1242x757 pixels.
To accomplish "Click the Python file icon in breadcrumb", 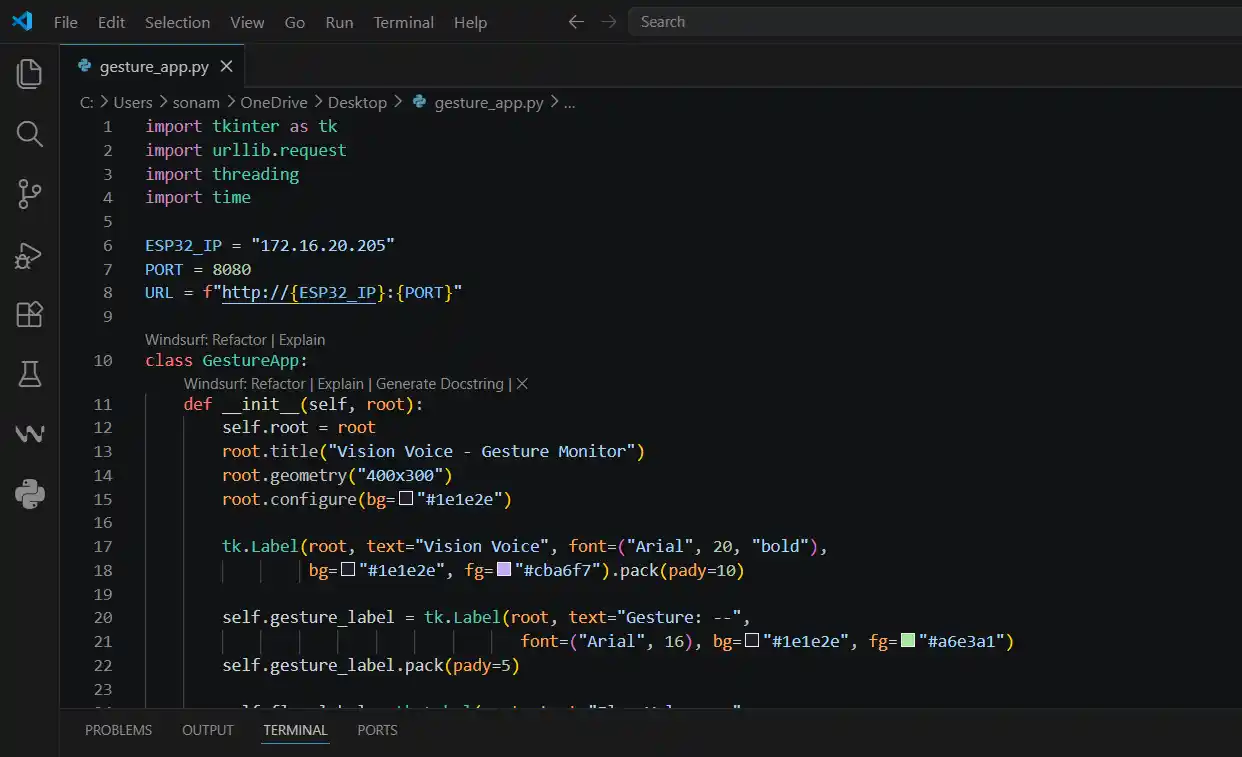I will tap(419, 102).
